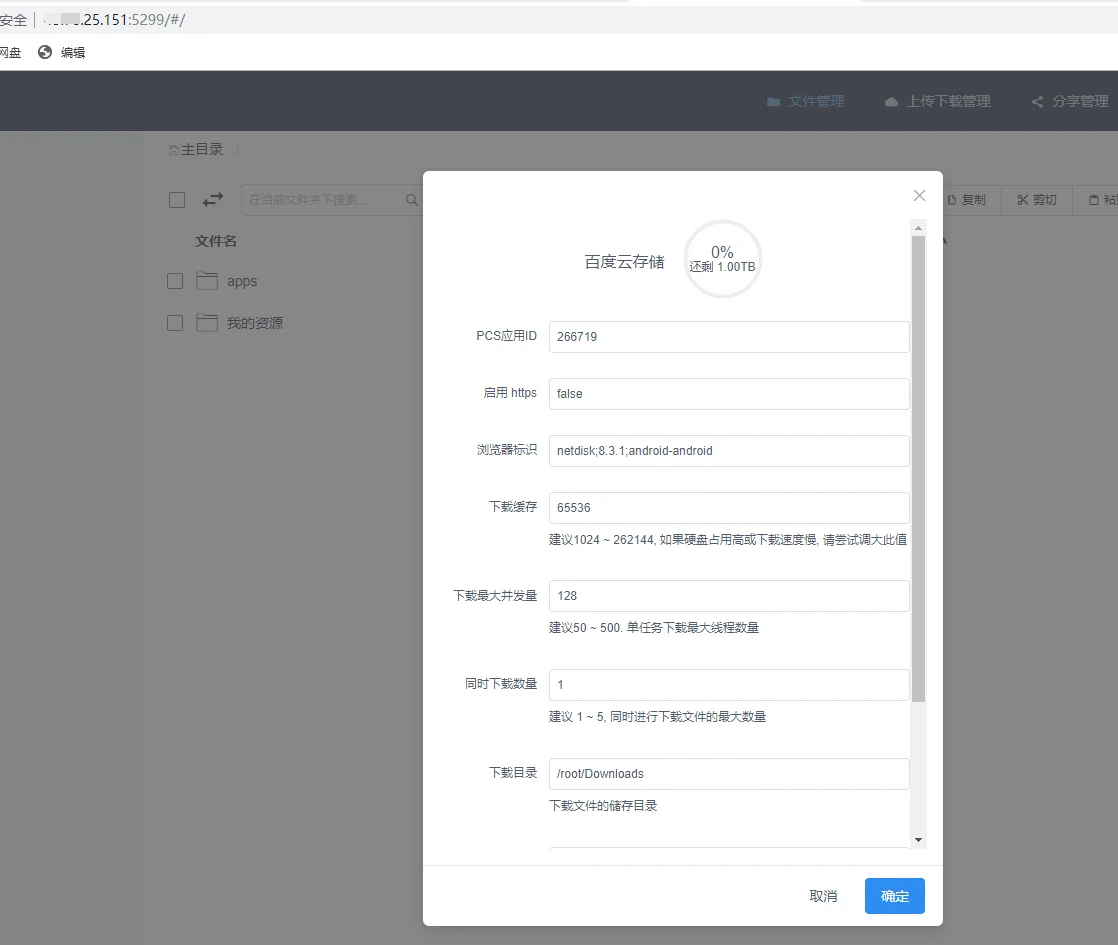Open the 文件管理 tab

pyautogui.click(x=806, y=101)
